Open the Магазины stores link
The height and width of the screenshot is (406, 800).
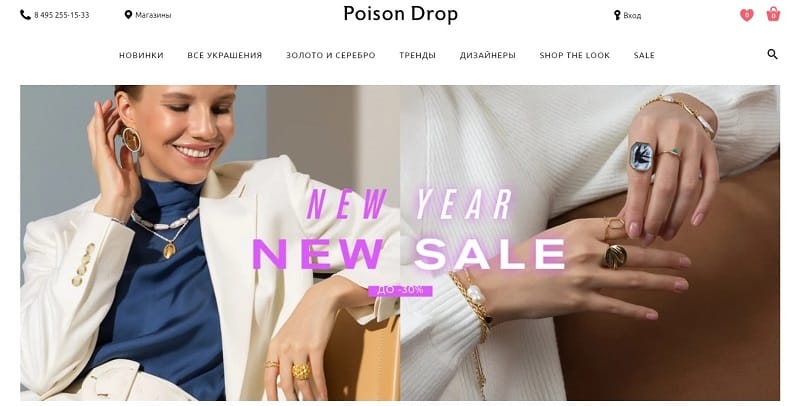click(x=153, y=15)
